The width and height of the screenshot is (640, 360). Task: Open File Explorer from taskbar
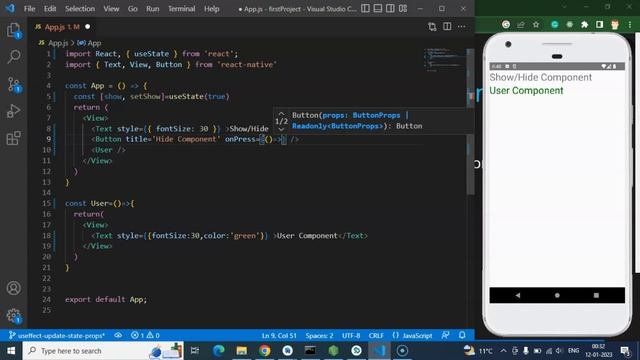[242, 351]
